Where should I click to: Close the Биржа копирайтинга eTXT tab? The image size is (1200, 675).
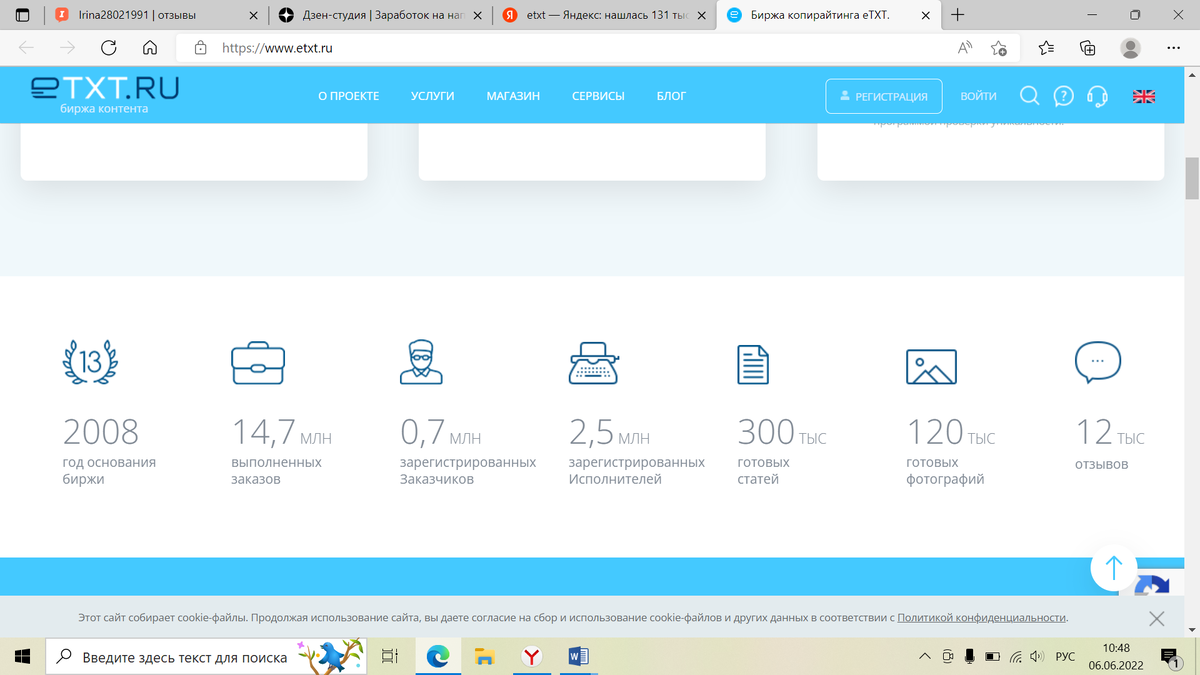[x=923, y=15]
